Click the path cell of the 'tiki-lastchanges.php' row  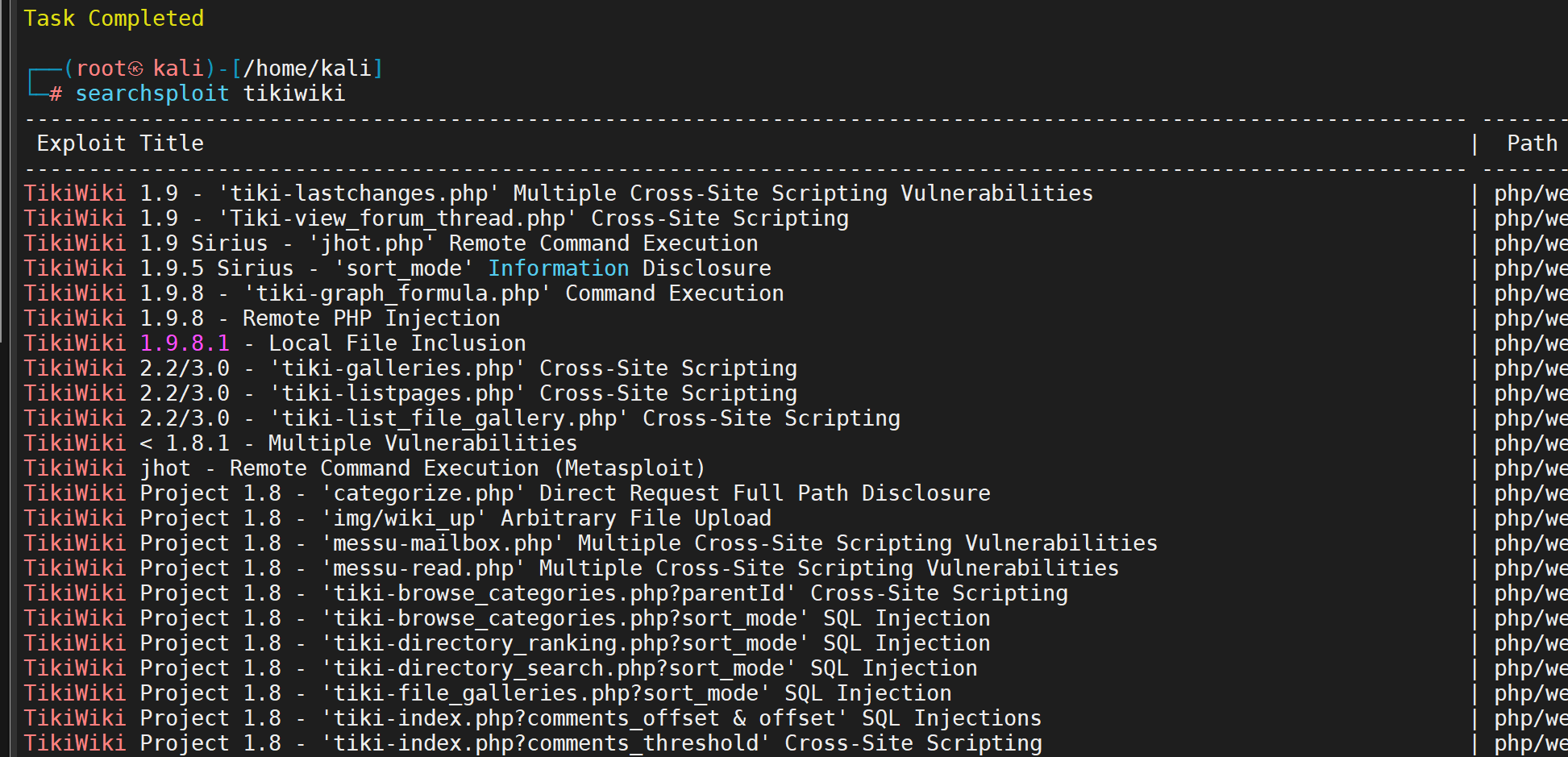[x=1530, y=193]
